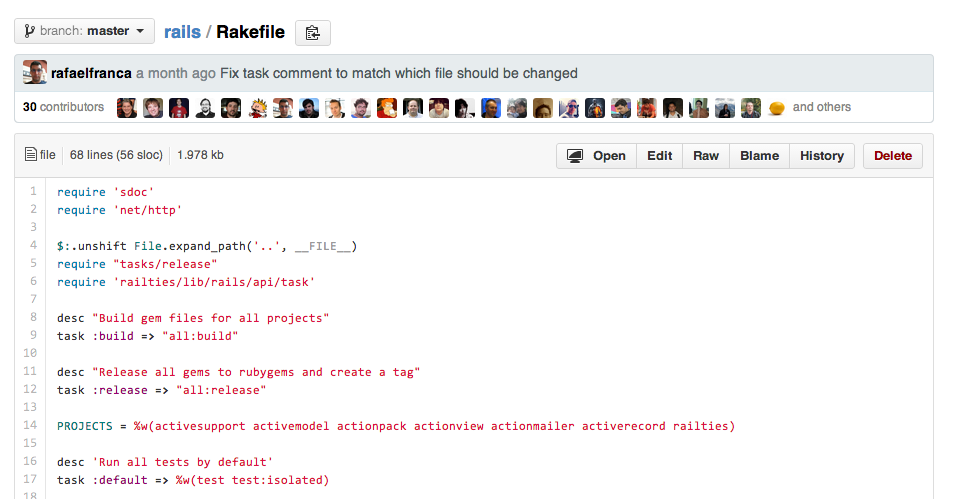Open the Blame view

tap(759, 156)
